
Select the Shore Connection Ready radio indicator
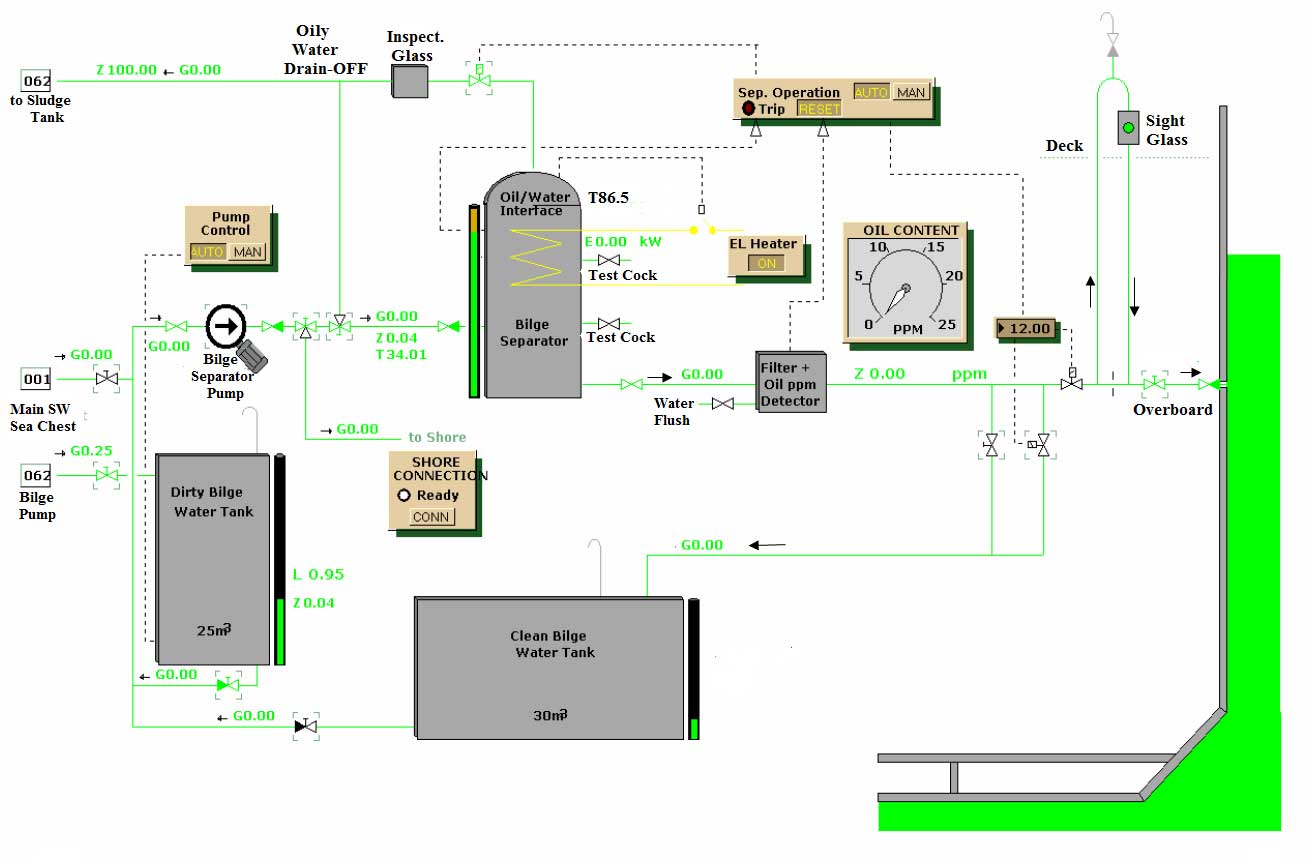[404, 495]
